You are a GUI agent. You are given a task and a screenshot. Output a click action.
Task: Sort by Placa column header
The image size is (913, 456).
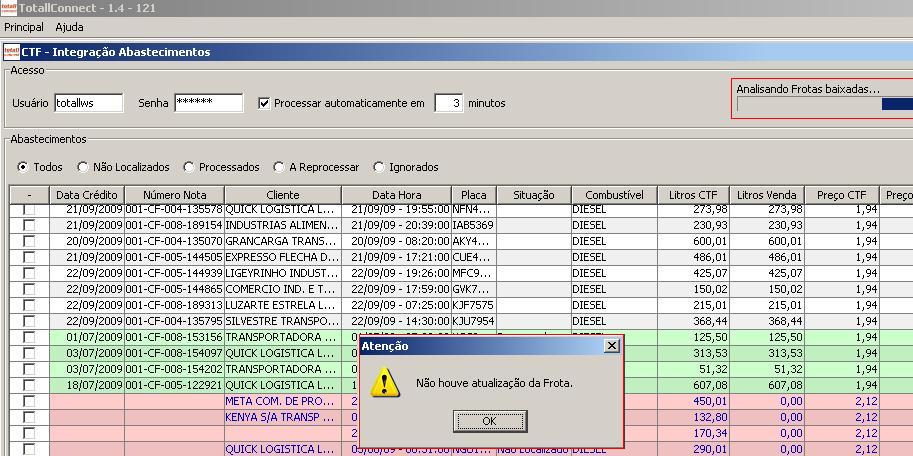[473, 195]
